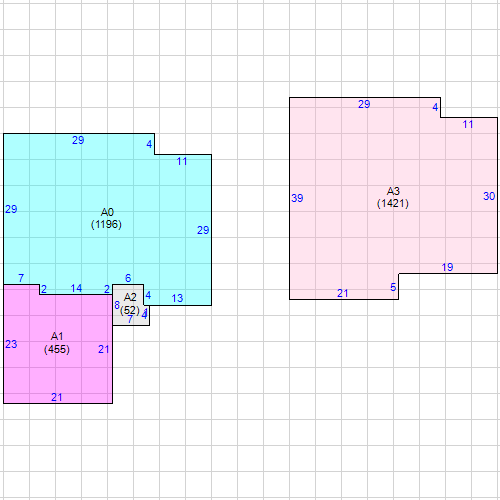Select the A2 (52) area label
This screenshot has width=500, height=500.
pyautogui.click(x=130, y=304)
